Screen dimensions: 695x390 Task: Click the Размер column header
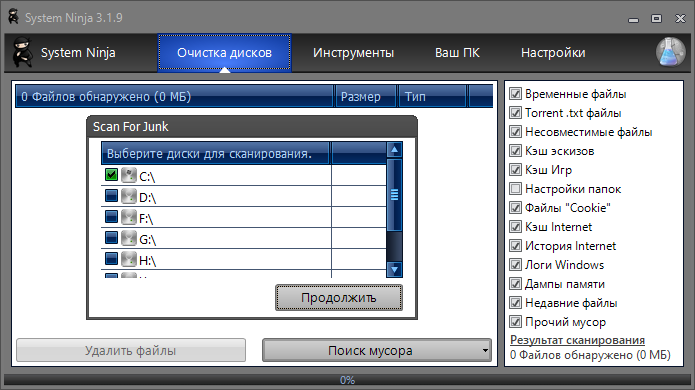[x=365, y=96]
